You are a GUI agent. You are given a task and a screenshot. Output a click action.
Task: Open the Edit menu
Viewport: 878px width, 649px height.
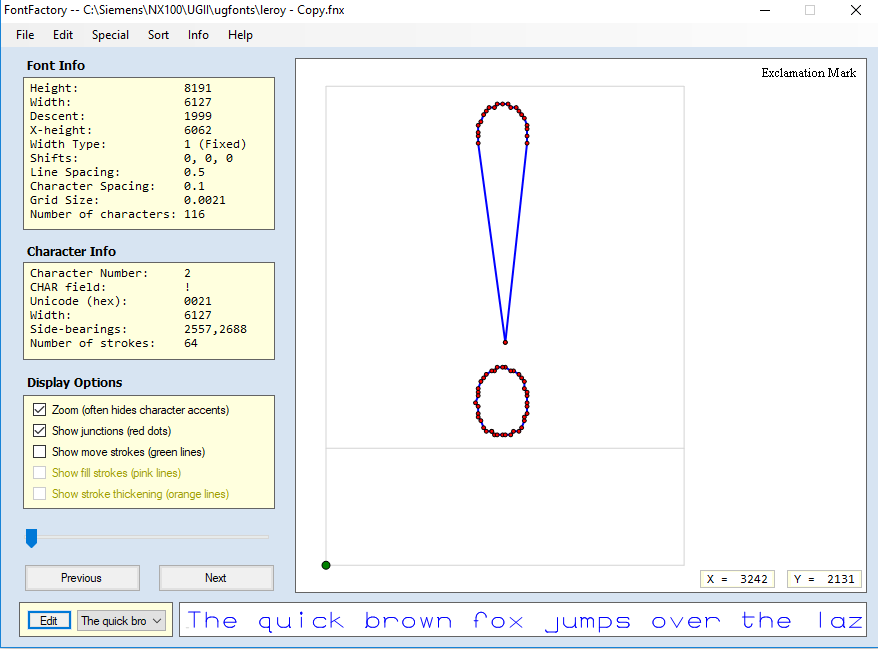[x=62, y=34]
